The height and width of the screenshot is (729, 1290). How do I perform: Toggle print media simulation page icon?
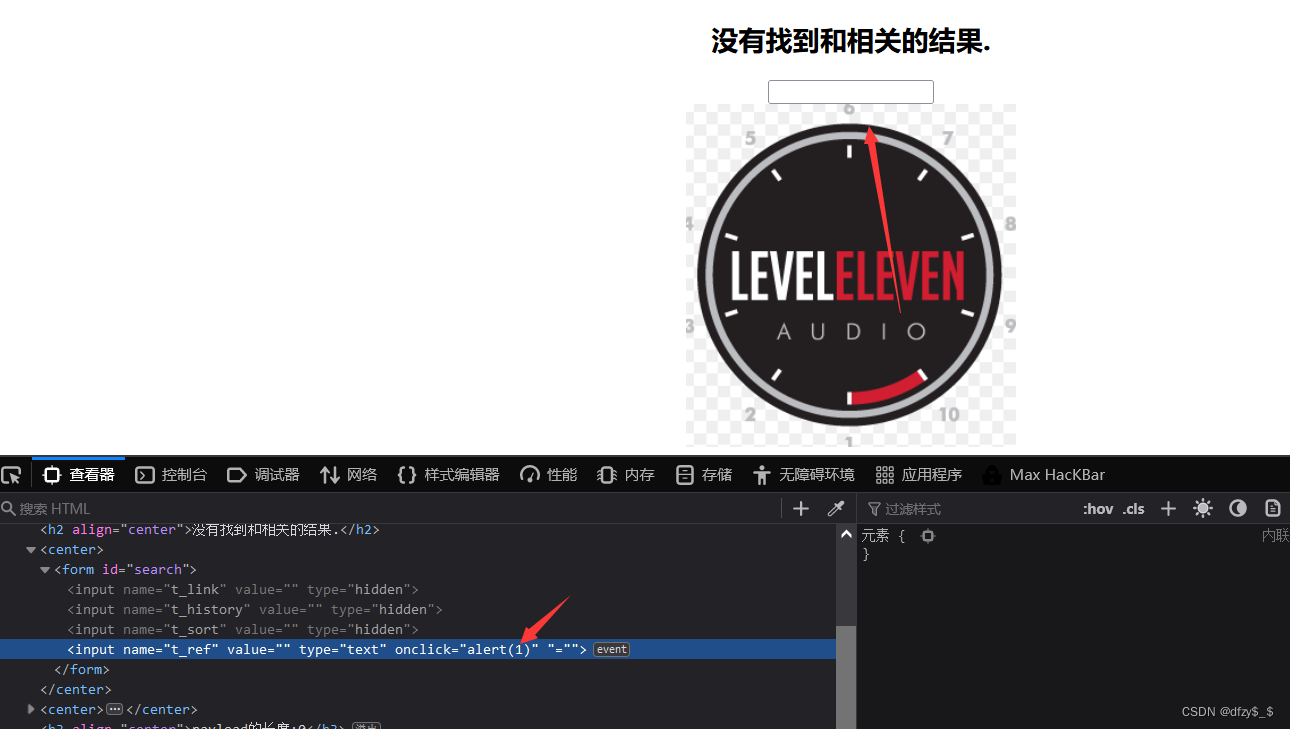[x=1273, y=509]
